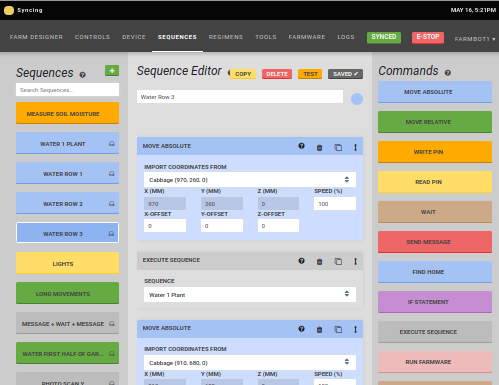Grab the reorder handle of the Execute Sequence step
Image resolution: width=499 pixels, height=385 pixels.
pyautogui.click(x=355, y=261)
